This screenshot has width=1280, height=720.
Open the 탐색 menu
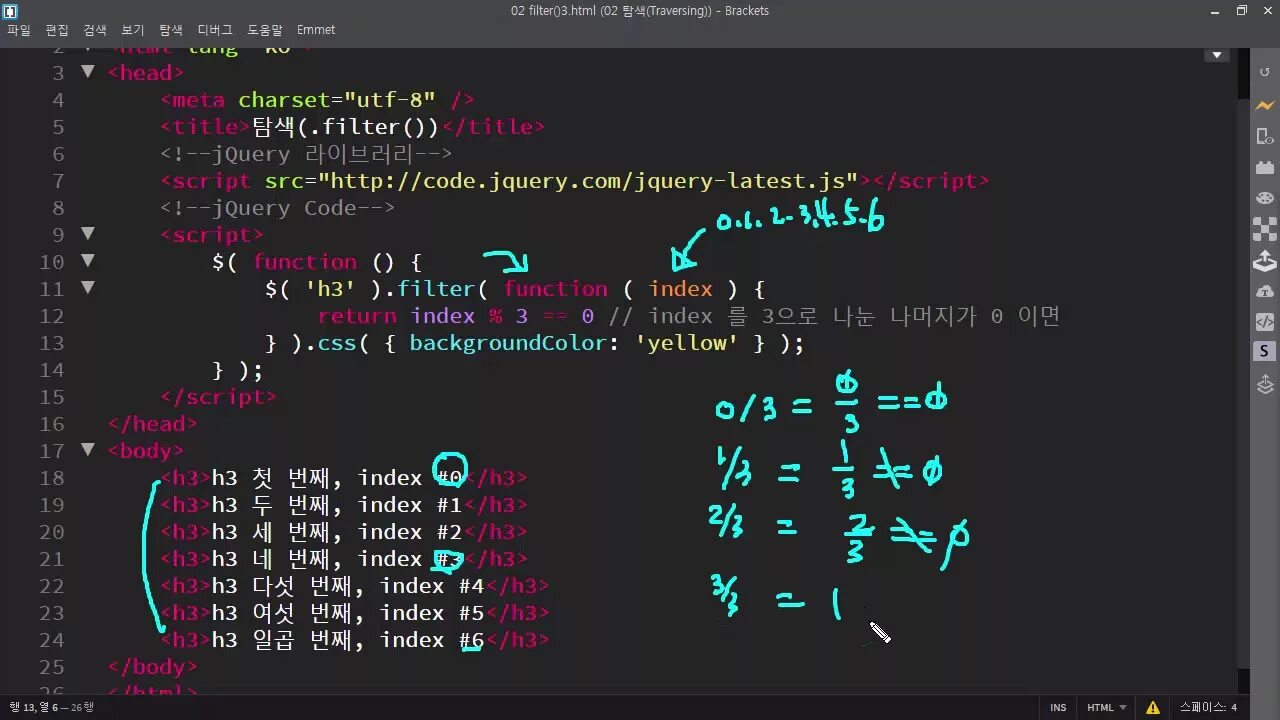point(171,30)
